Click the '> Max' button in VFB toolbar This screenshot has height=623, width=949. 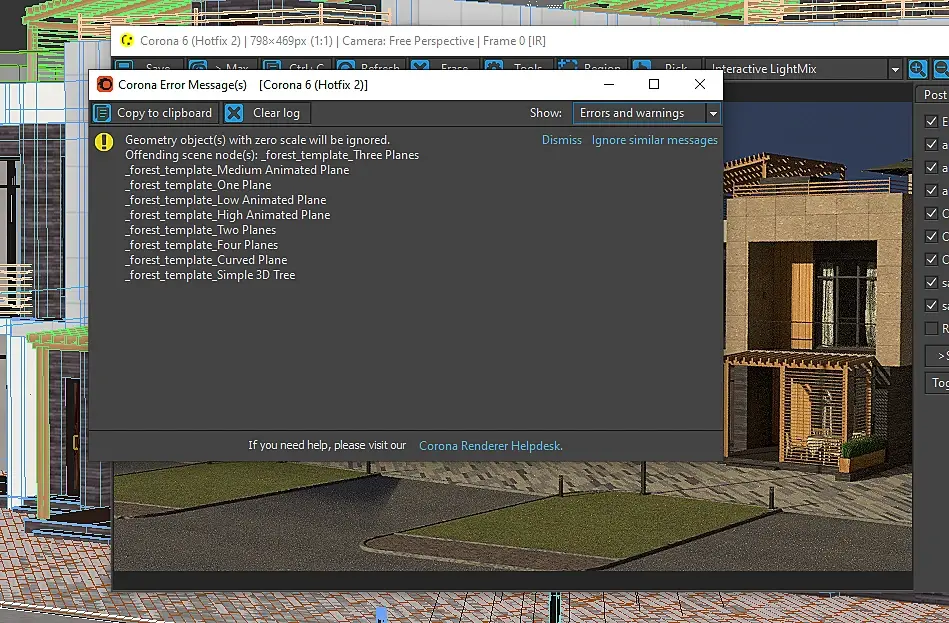(222, 65)
